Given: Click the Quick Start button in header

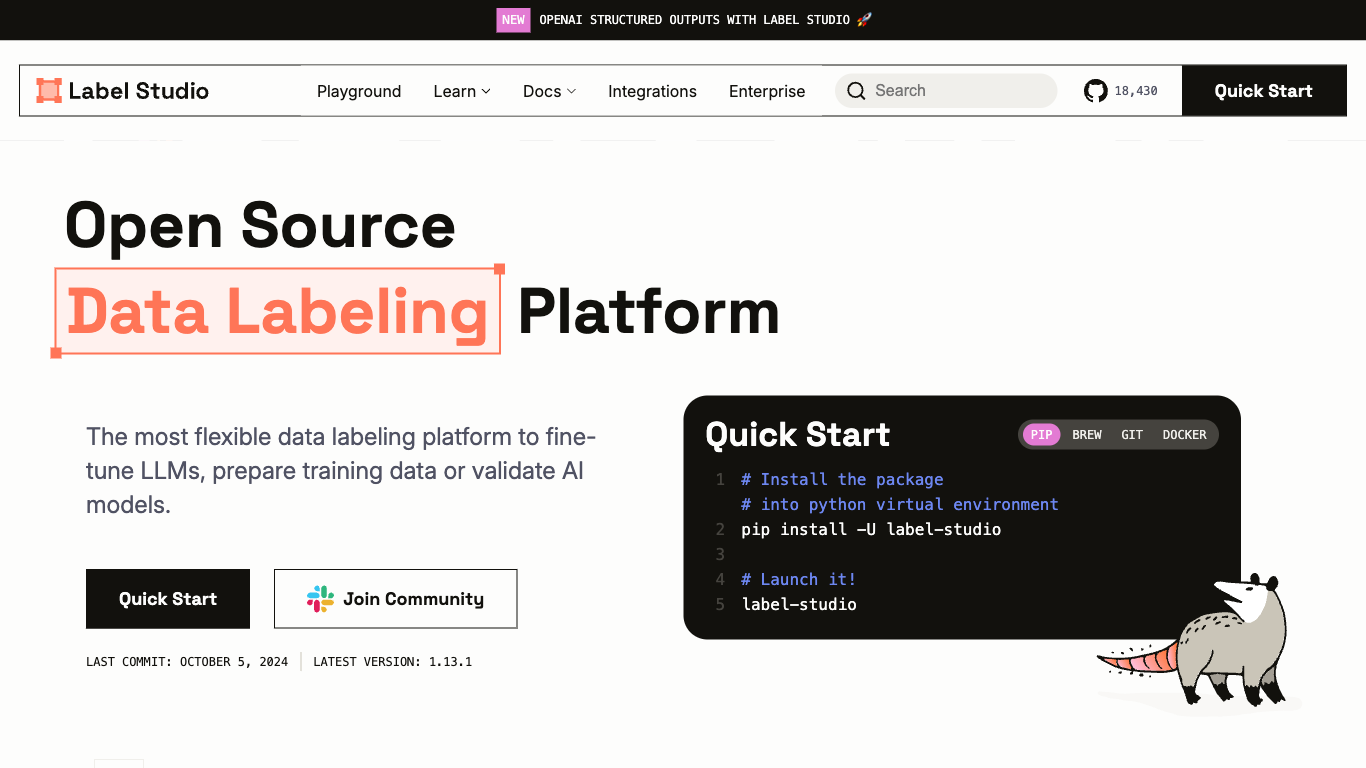Looking at the screenshot, I should pyautogui.click(x=1264, y=91).
